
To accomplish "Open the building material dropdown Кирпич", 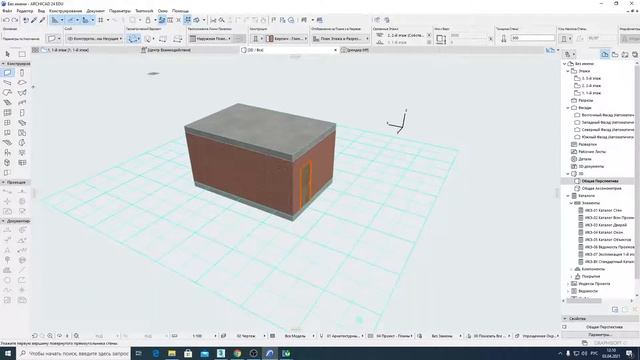I will pyautogui.click(x=287, y=38).
